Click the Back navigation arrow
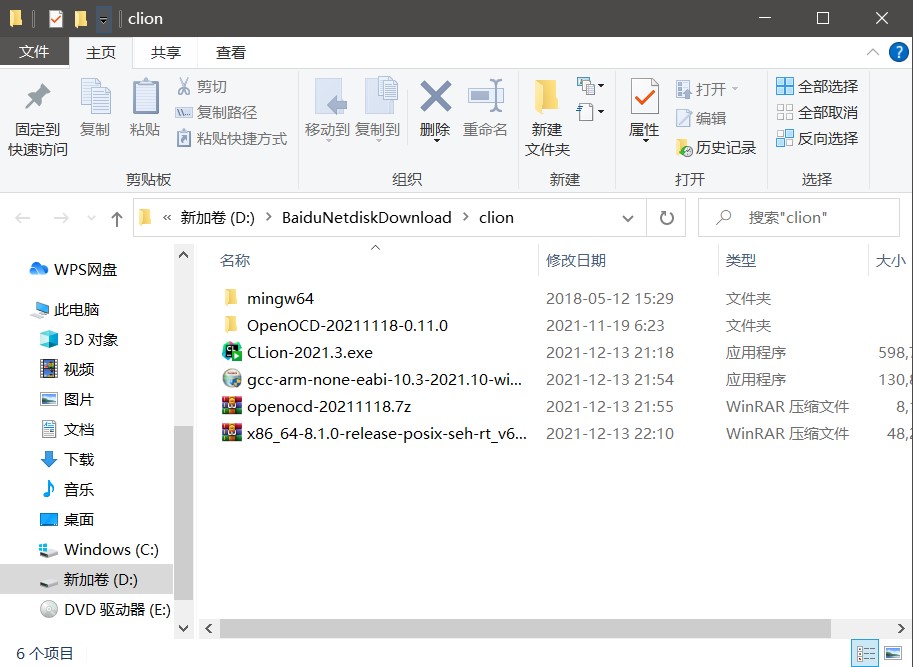Image resolution: width=913 pixels, height=667 pixels. [23, 218]
